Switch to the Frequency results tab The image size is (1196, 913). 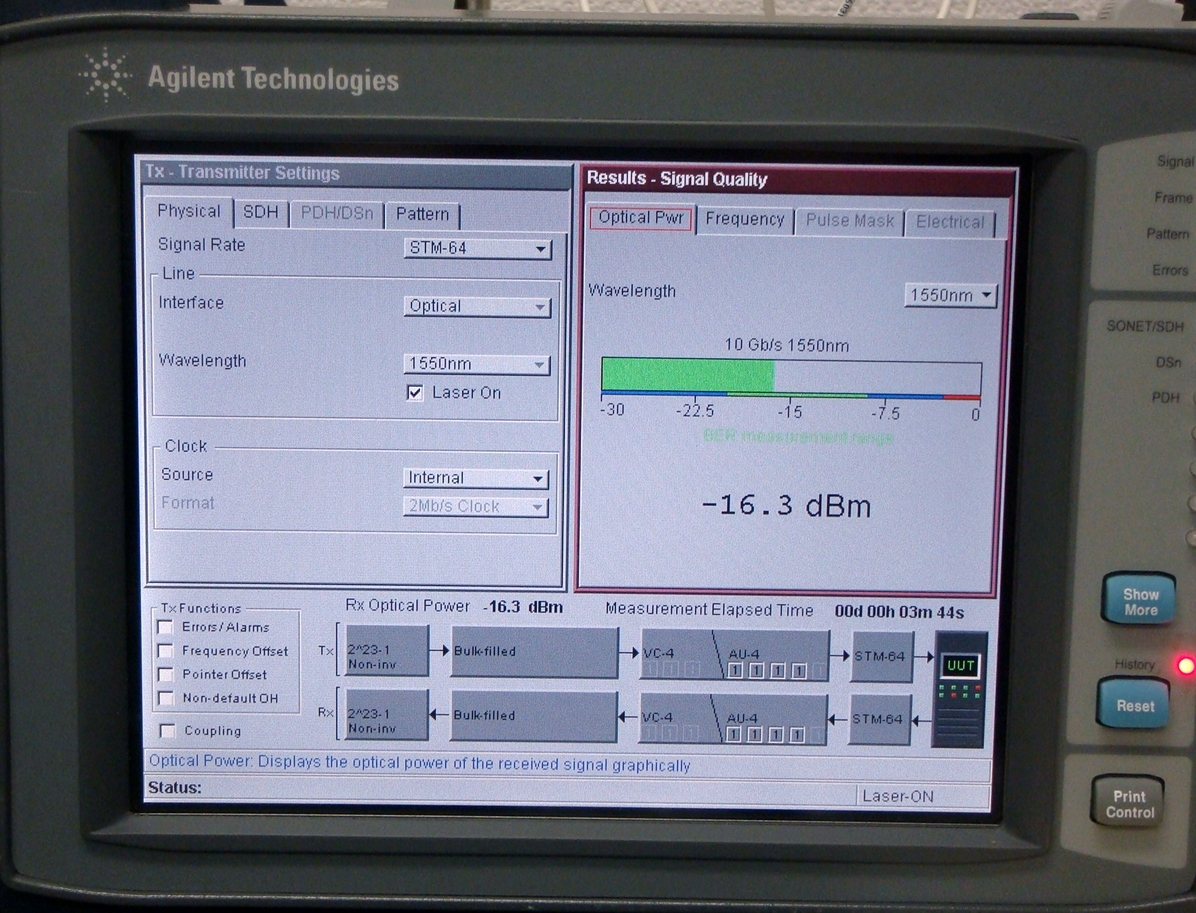tap(744, 220)
